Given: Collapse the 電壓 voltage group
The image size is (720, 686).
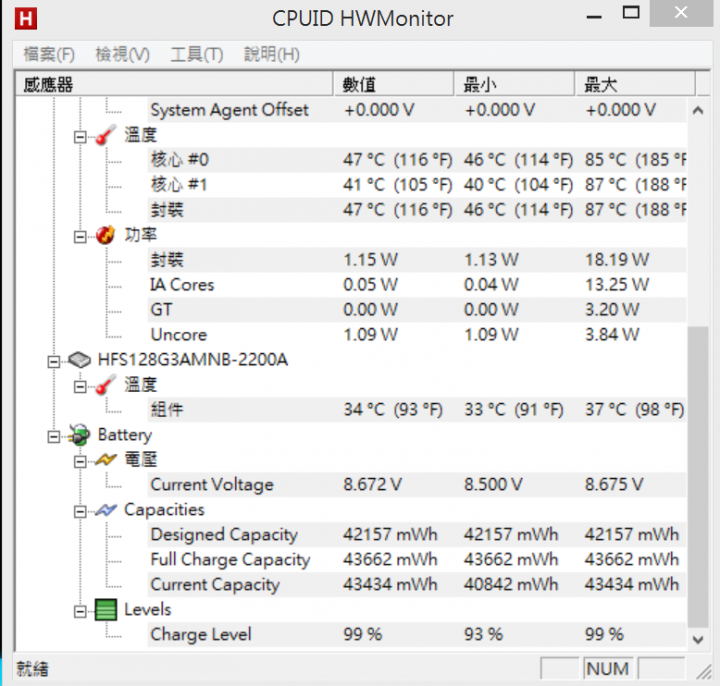Looking at the screenshot, I should [x=80, y=461].
